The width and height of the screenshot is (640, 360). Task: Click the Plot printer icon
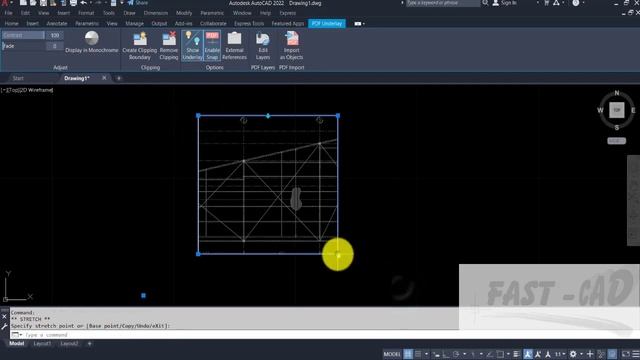click(73, 3)
